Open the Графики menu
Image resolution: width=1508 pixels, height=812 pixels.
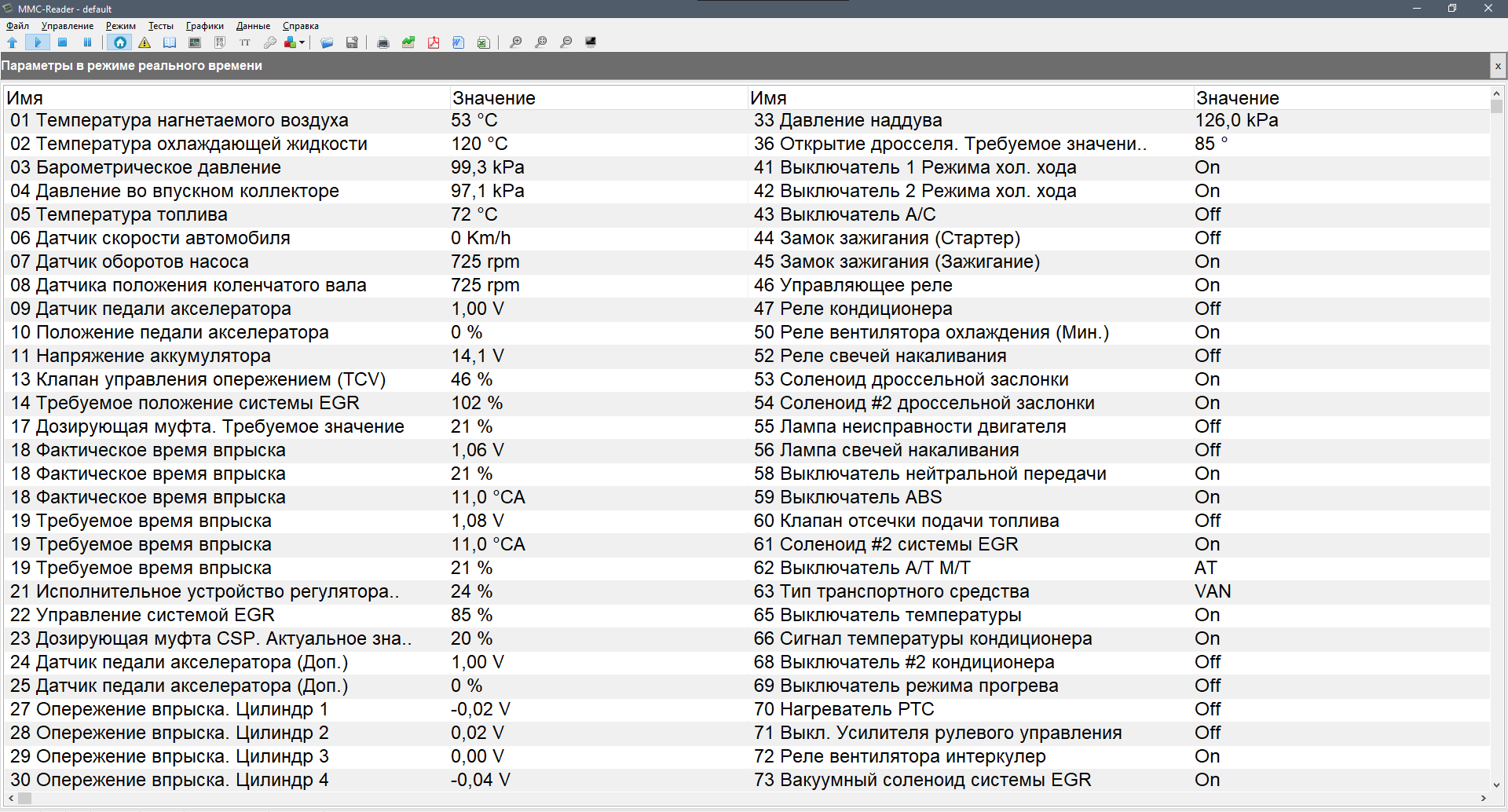(204, 26)
